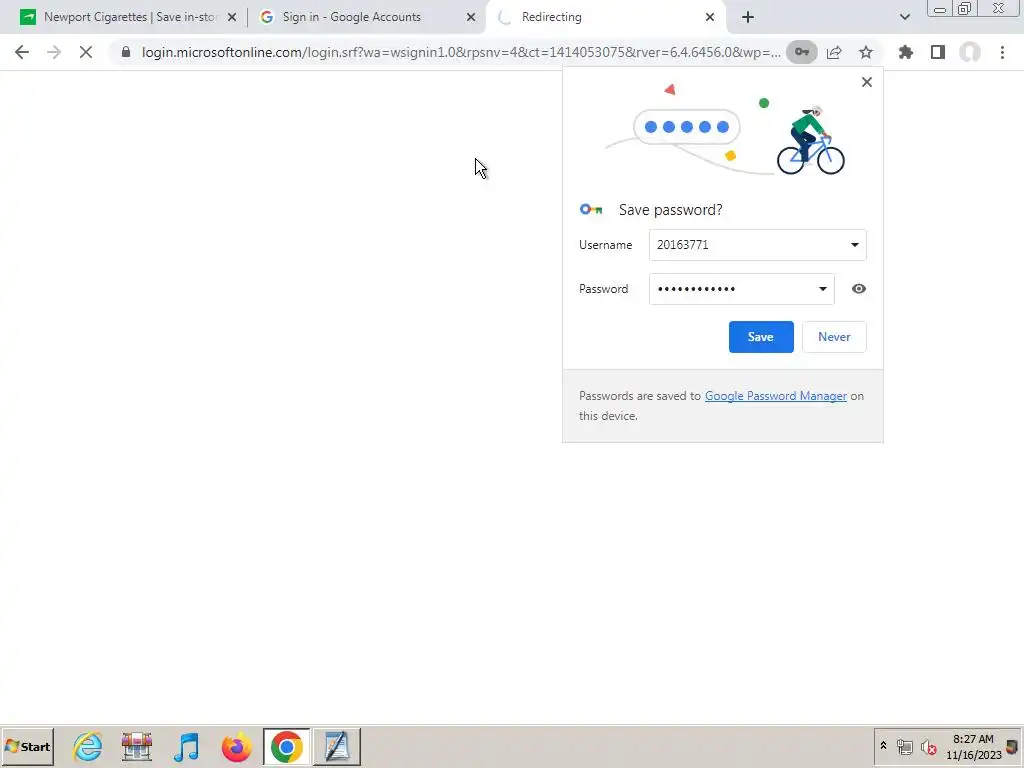Image resolution: width=1024 pixels, height=768 pixels.
Task: Open the Google Password Manager link
Action: (775, 396)
